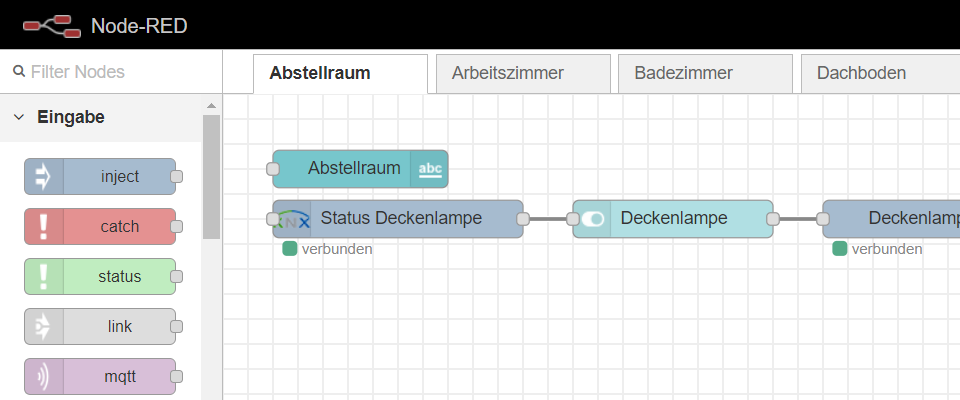This screenshot has height=400, width=960.
Task: Select the link node icon
Action: (43, 327)
